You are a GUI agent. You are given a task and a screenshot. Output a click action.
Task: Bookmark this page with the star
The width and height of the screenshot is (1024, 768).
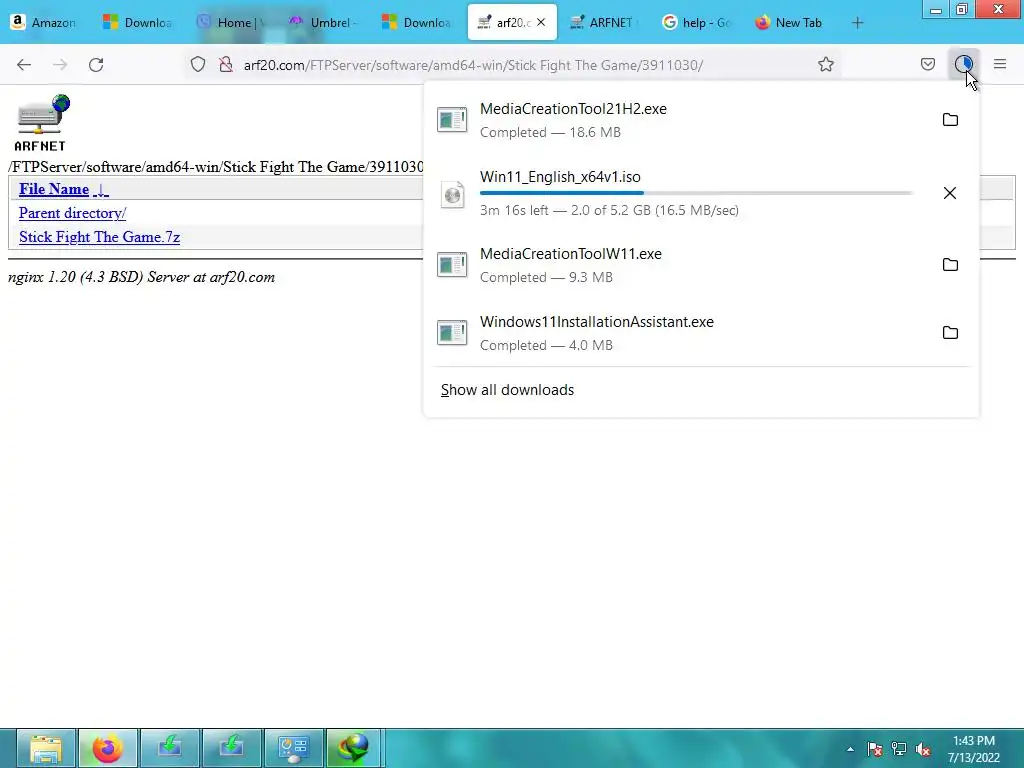[x=825, y=64]
